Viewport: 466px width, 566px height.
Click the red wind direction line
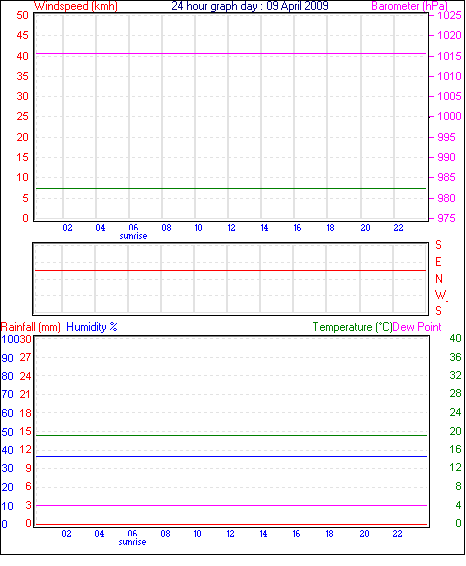point(230,270)
